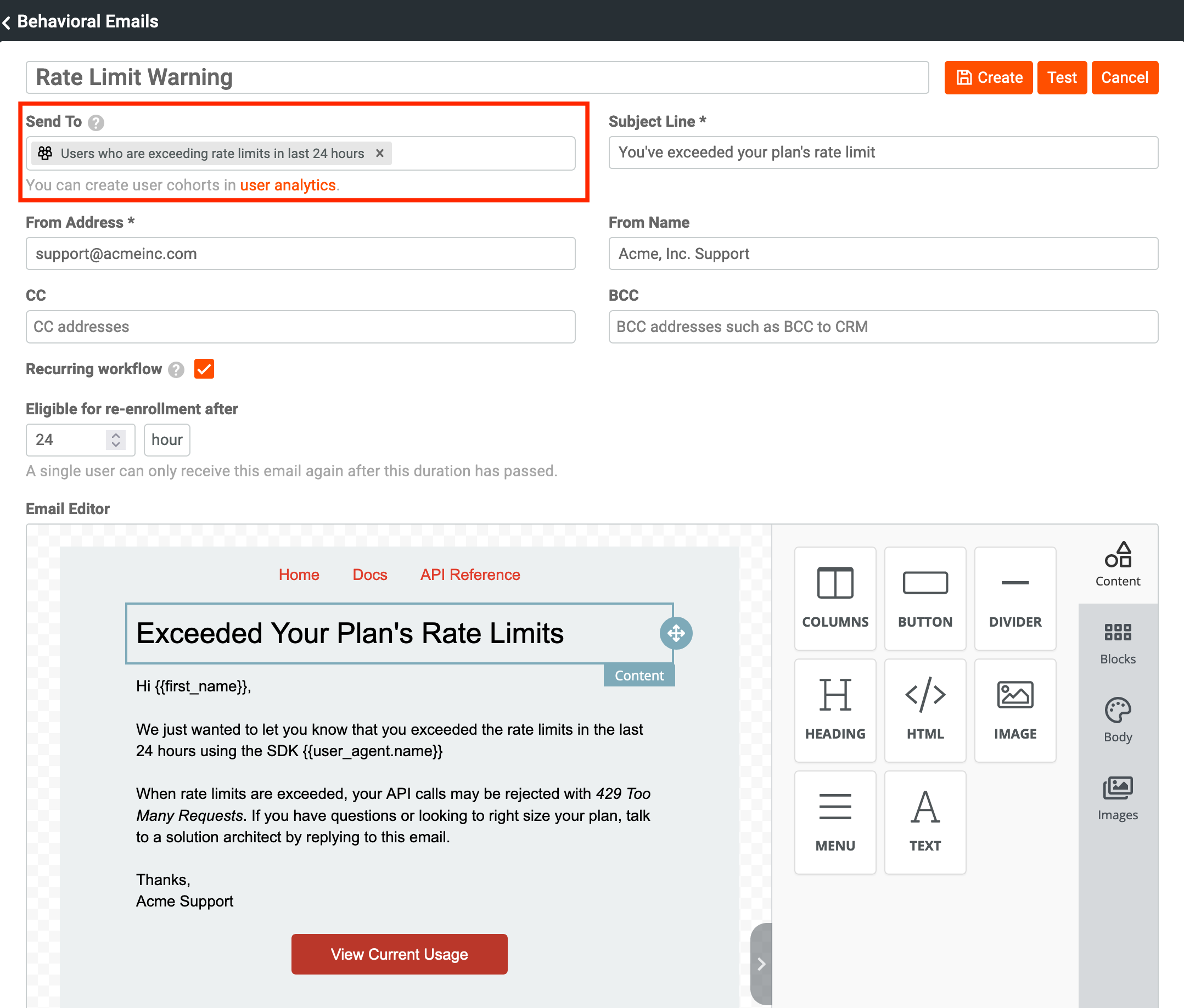
Task: Go back to Behavioral Emails
Action: pyautogui.click(x=81, y=21)
